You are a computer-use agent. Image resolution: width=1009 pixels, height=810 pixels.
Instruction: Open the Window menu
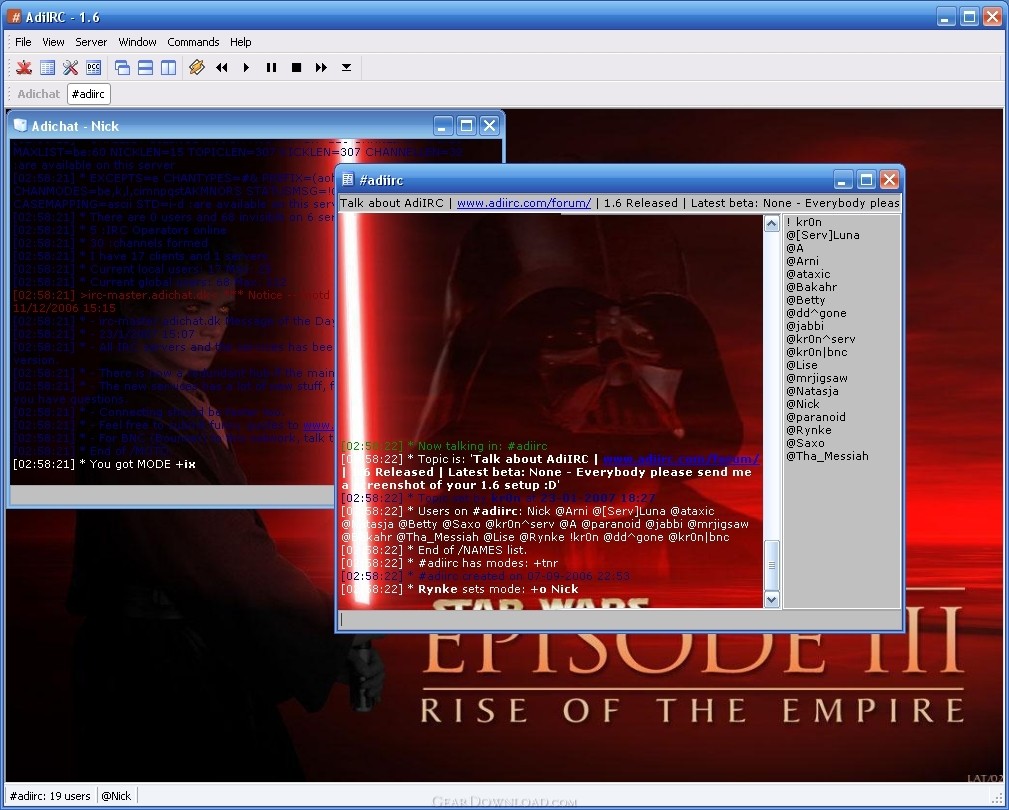click(x=138, y=42)
